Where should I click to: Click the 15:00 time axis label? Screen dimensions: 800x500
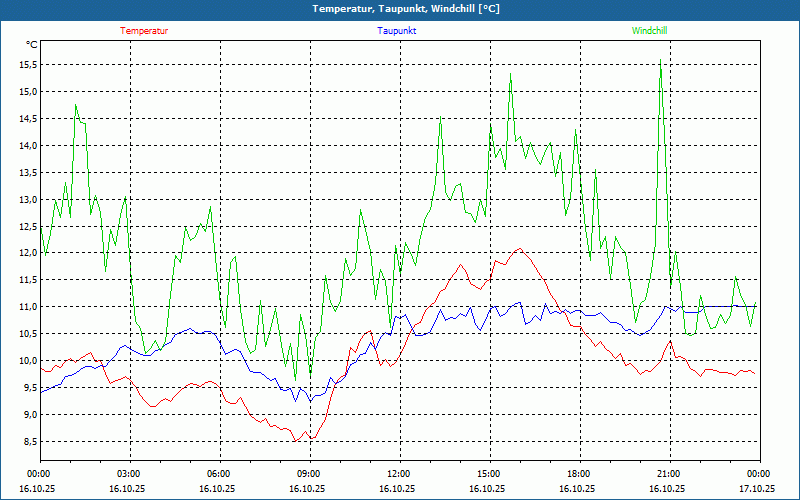tap(491, 474)
